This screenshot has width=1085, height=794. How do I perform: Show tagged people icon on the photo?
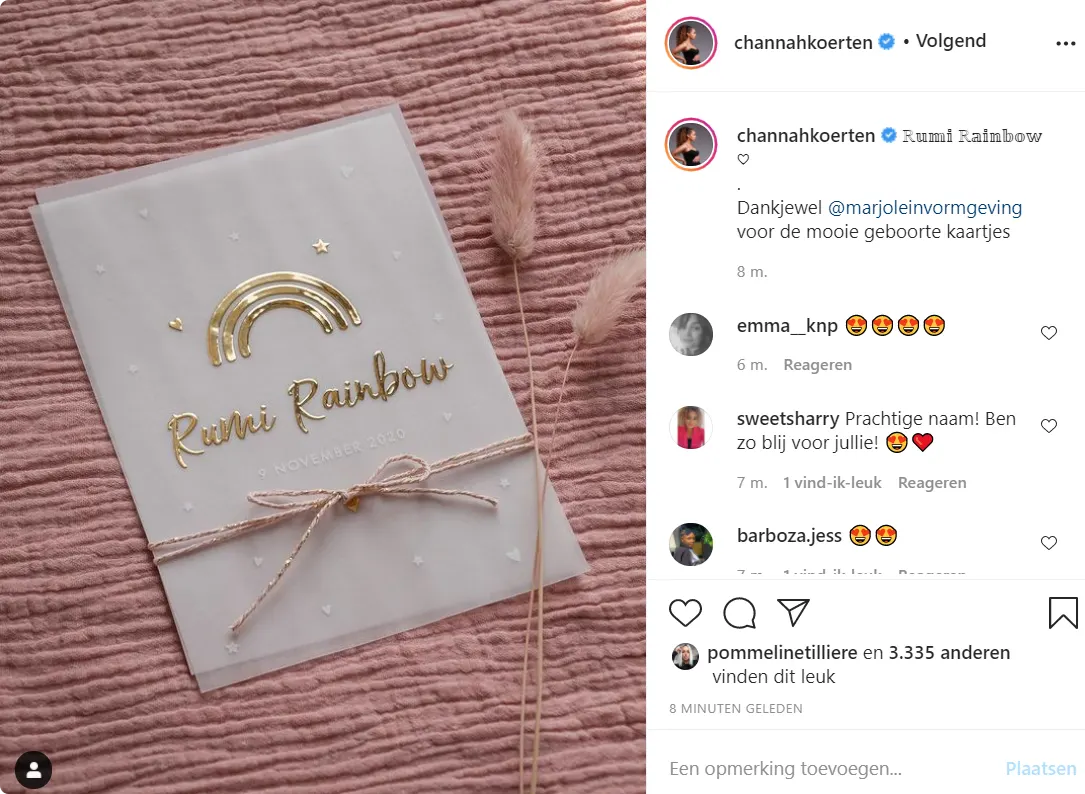33,769
